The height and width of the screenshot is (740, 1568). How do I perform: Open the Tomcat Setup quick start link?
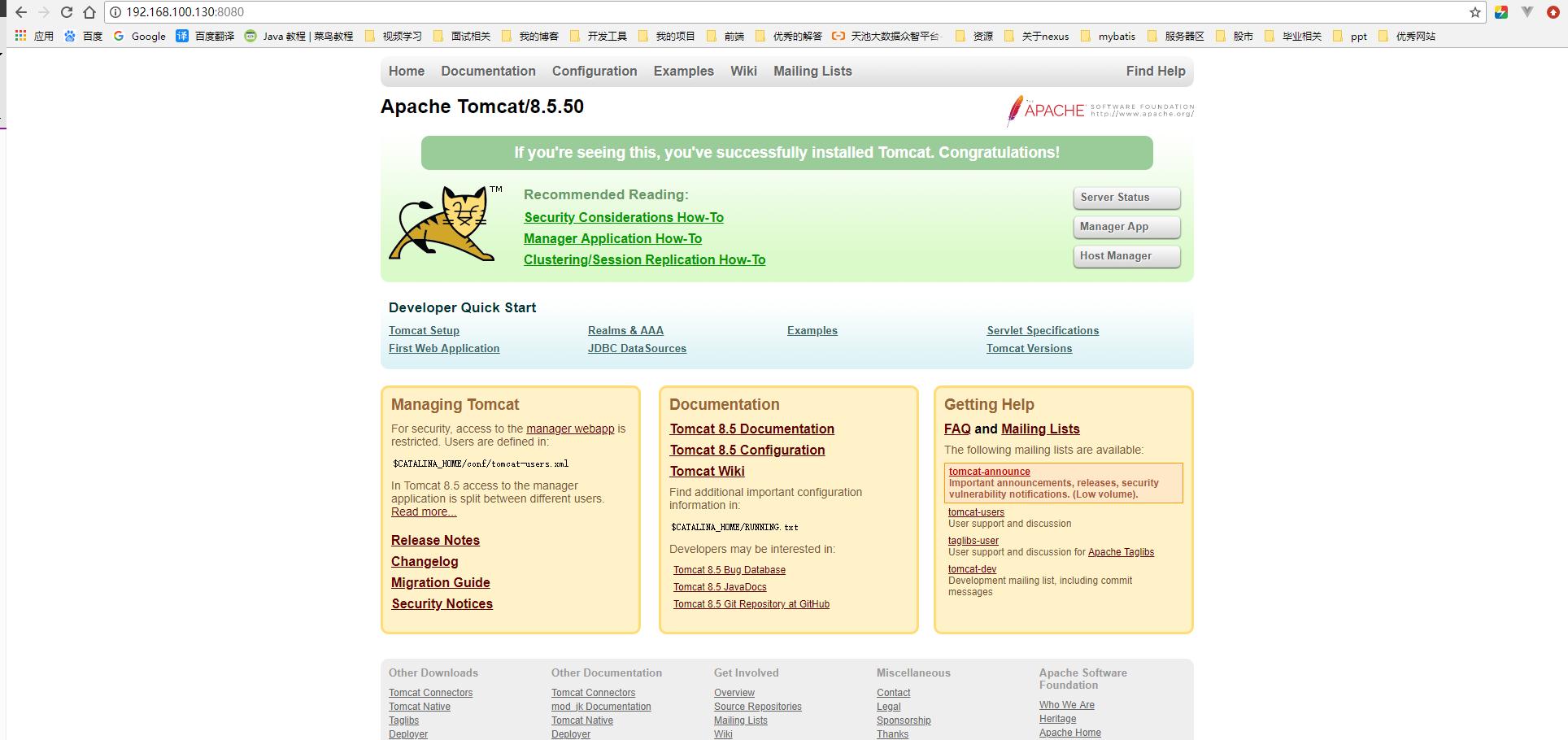tap(424, 330)
